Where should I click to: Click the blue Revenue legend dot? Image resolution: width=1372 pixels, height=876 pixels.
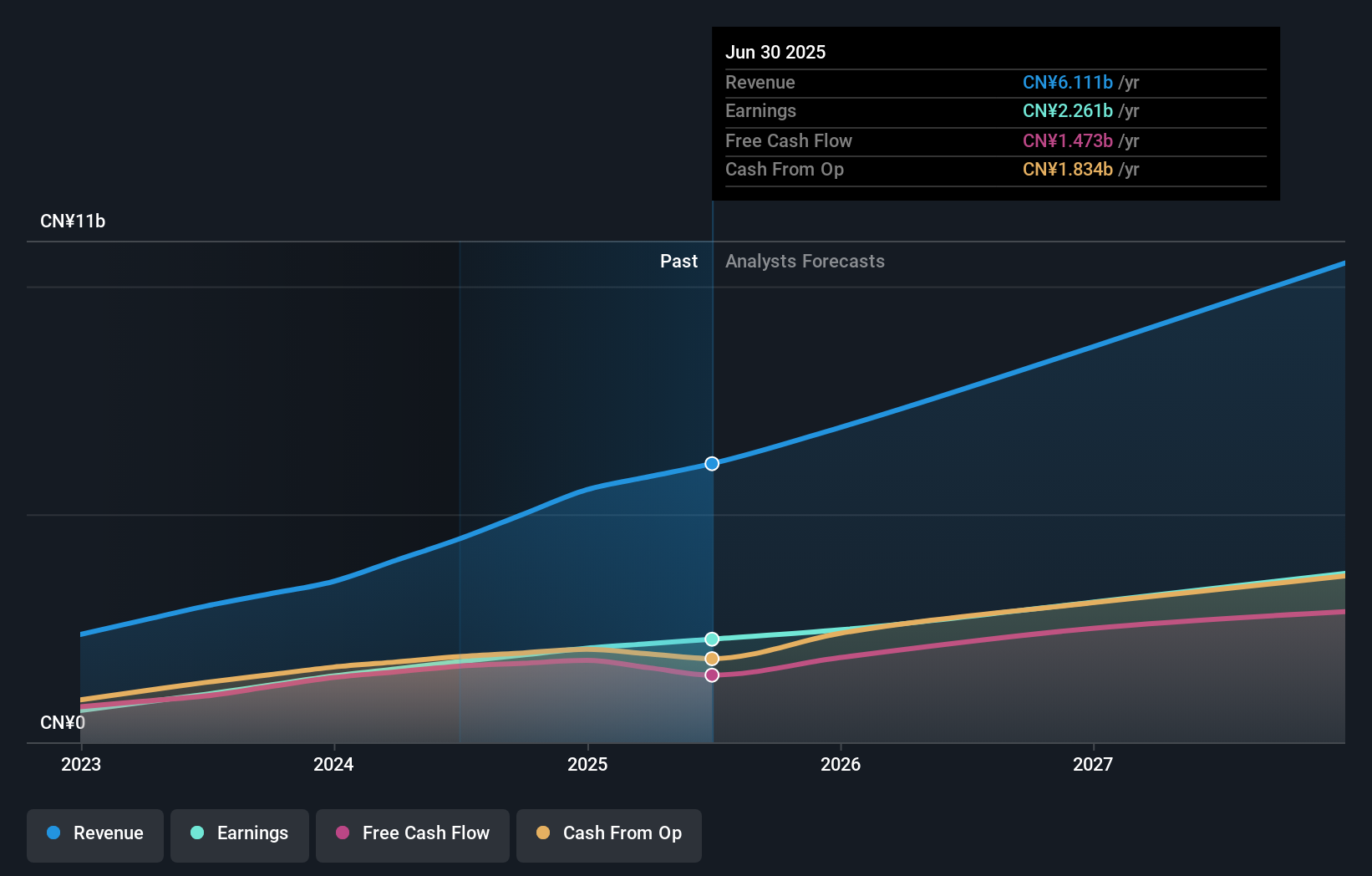tap(53, 833)
